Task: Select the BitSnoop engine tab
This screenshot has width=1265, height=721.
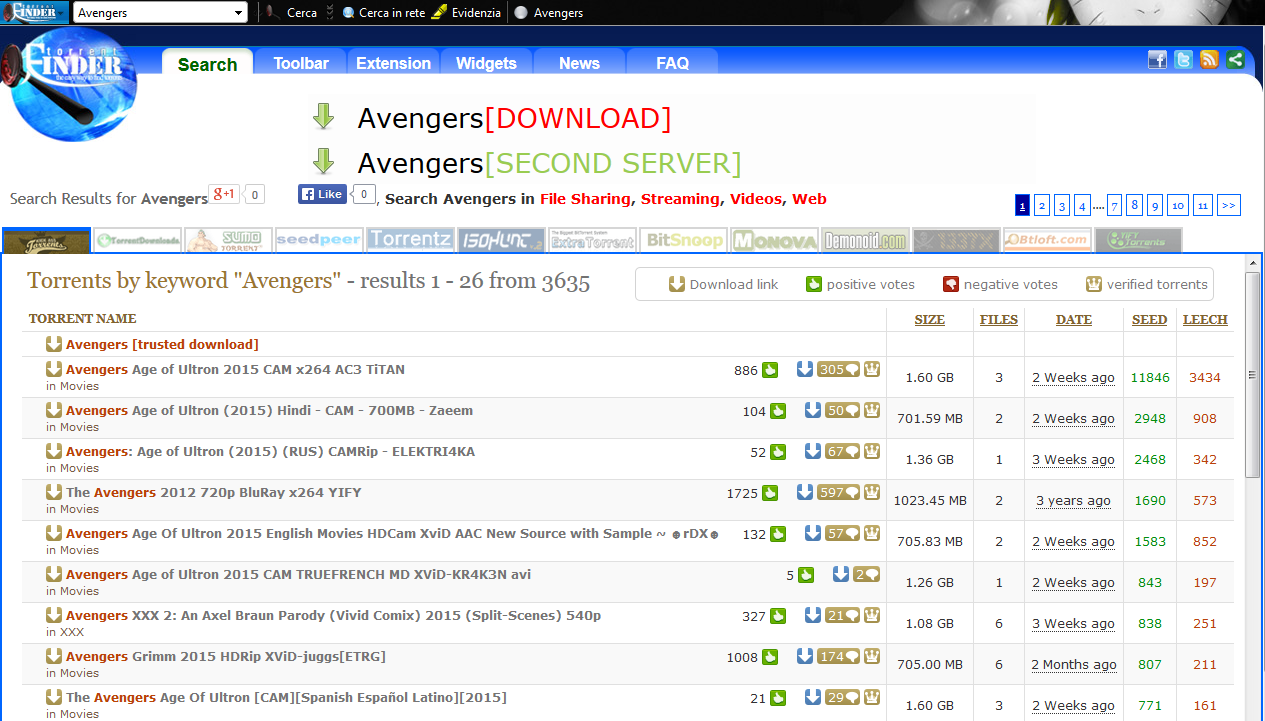Action: click(683, 240)
